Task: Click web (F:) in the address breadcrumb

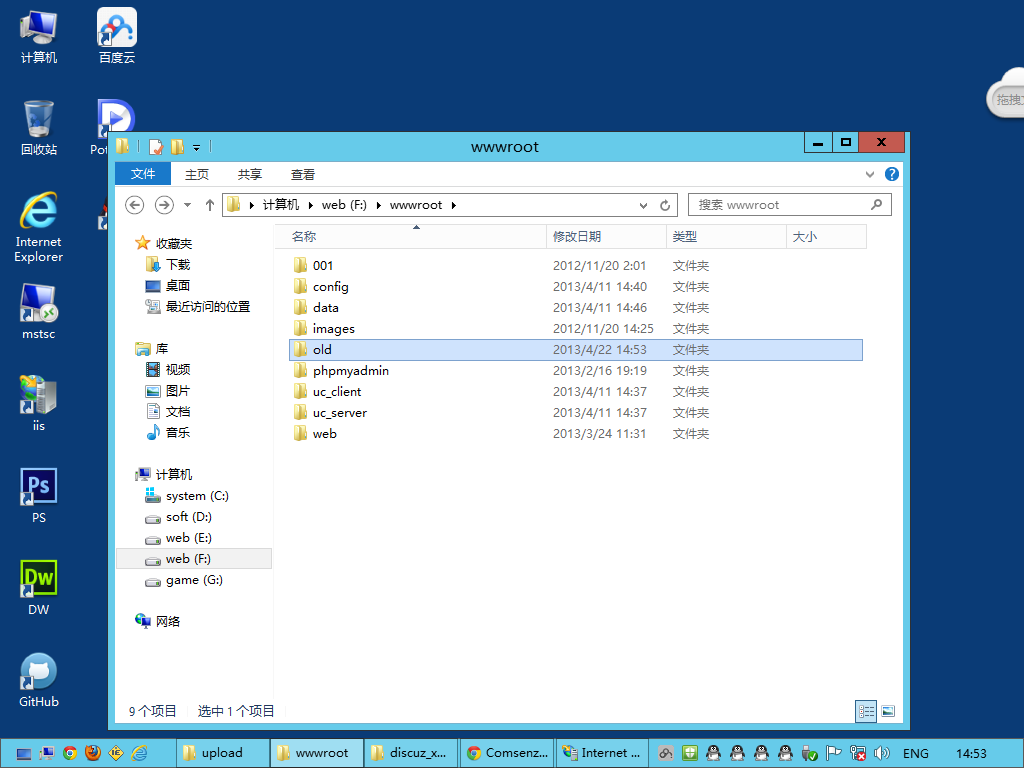Action: tap(344, 205)
